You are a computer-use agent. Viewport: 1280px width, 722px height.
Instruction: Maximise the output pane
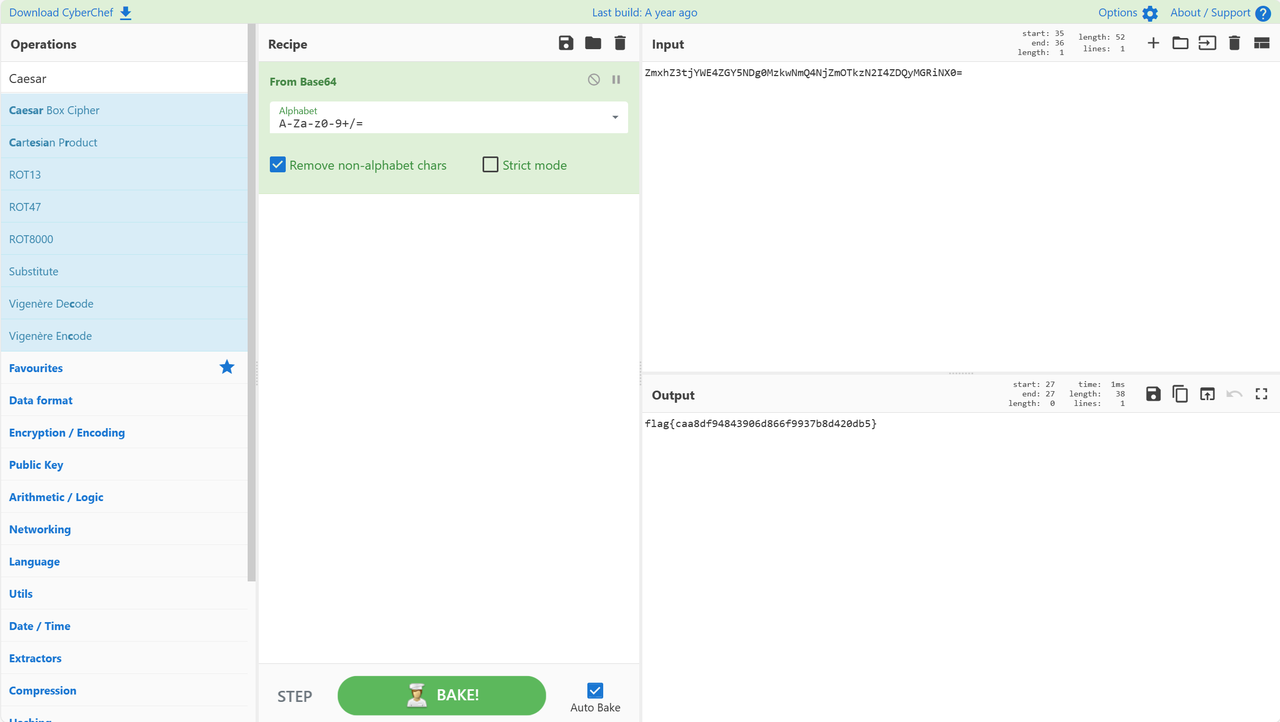1261,394
